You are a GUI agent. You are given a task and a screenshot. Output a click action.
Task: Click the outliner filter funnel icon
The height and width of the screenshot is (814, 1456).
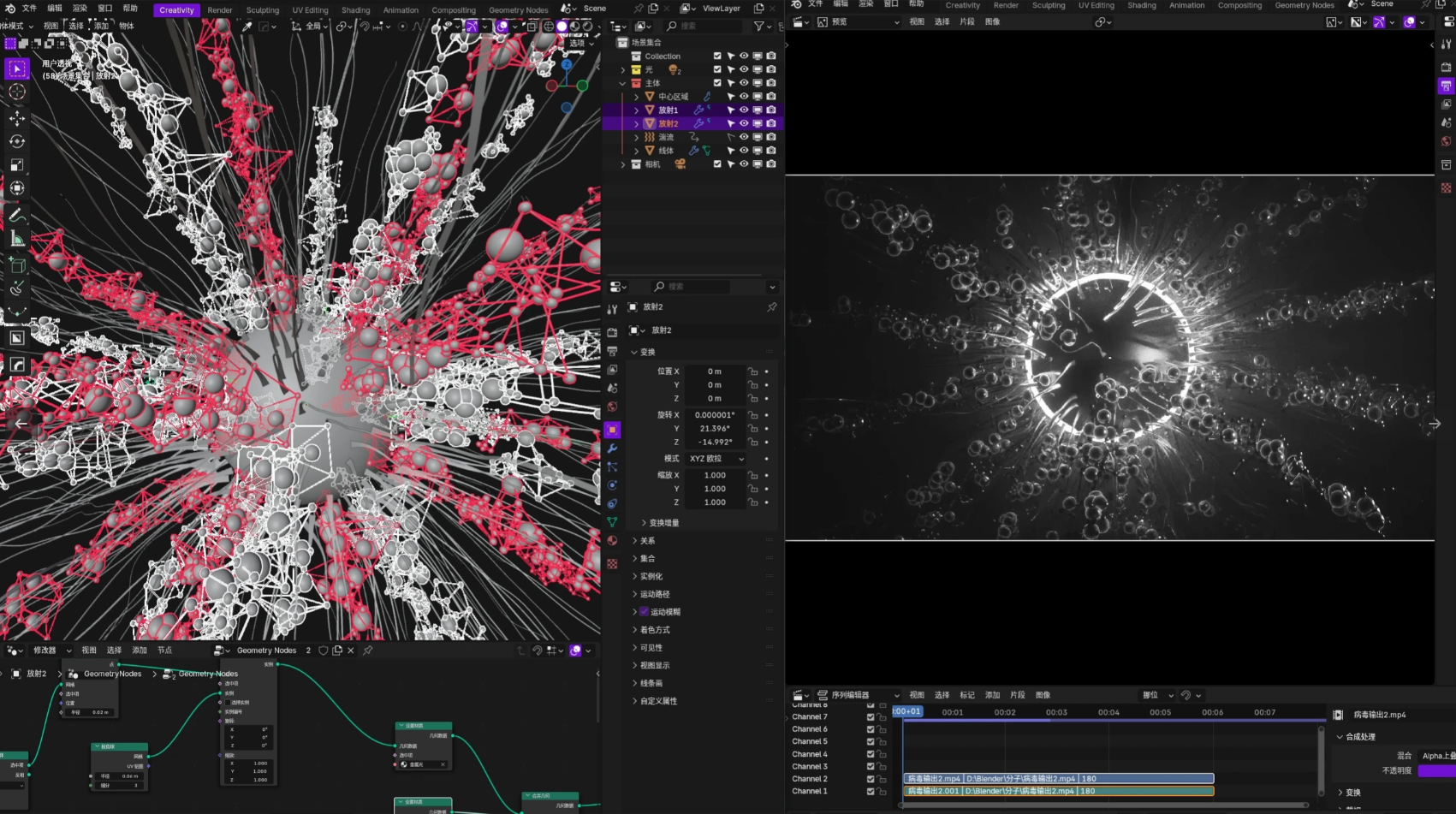coord(759,27)
